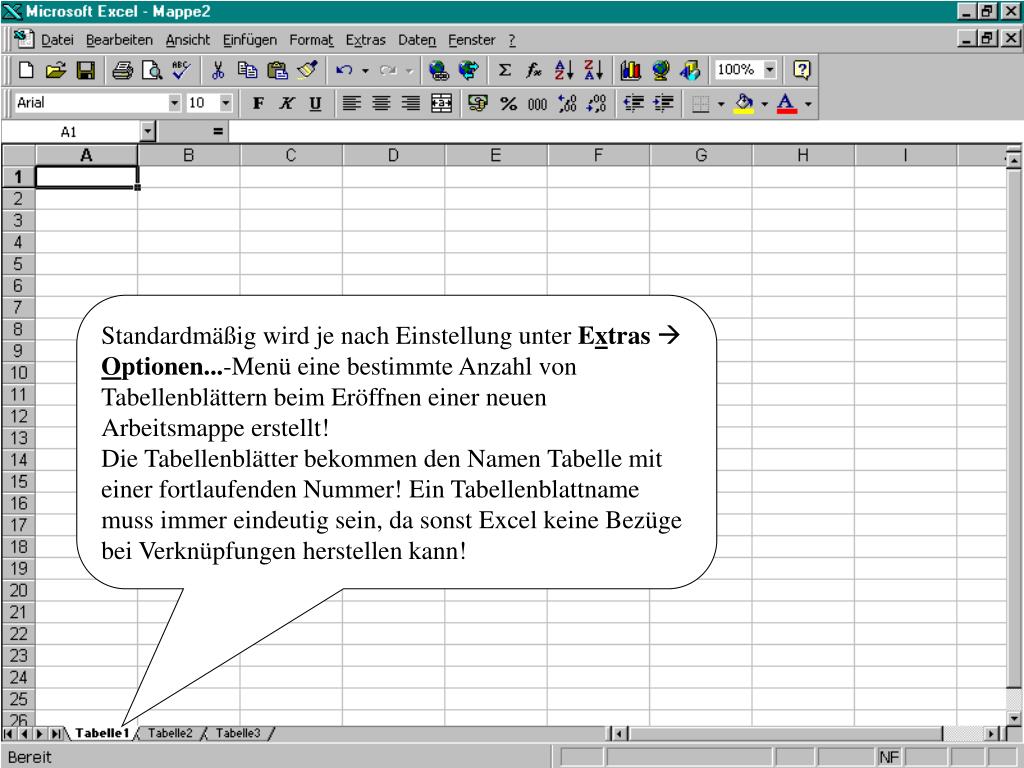The width and height of the screenshot is (1024, 768).
Task: Insert AutoSum with the sigma icon
Action: pyautogui.click(x=505, y=70)
